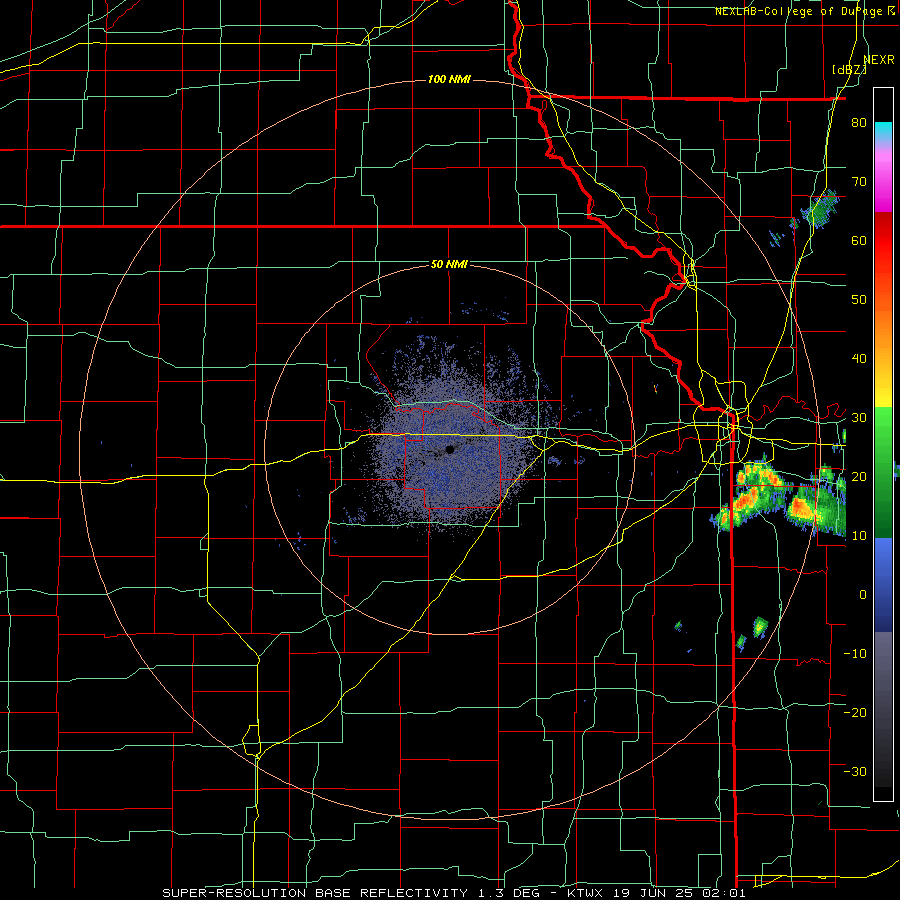Click the 50 dBZ scale value
Image resolution: width=900 pixels, height=900 pixels.
[x=859, y=300]
